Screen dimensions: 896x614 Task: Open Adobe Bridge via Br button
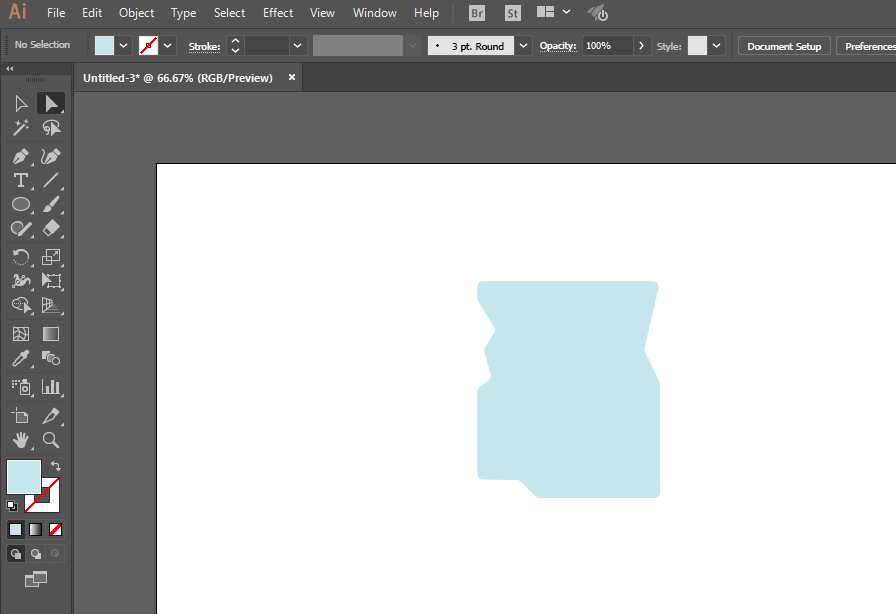click(477, 13)
